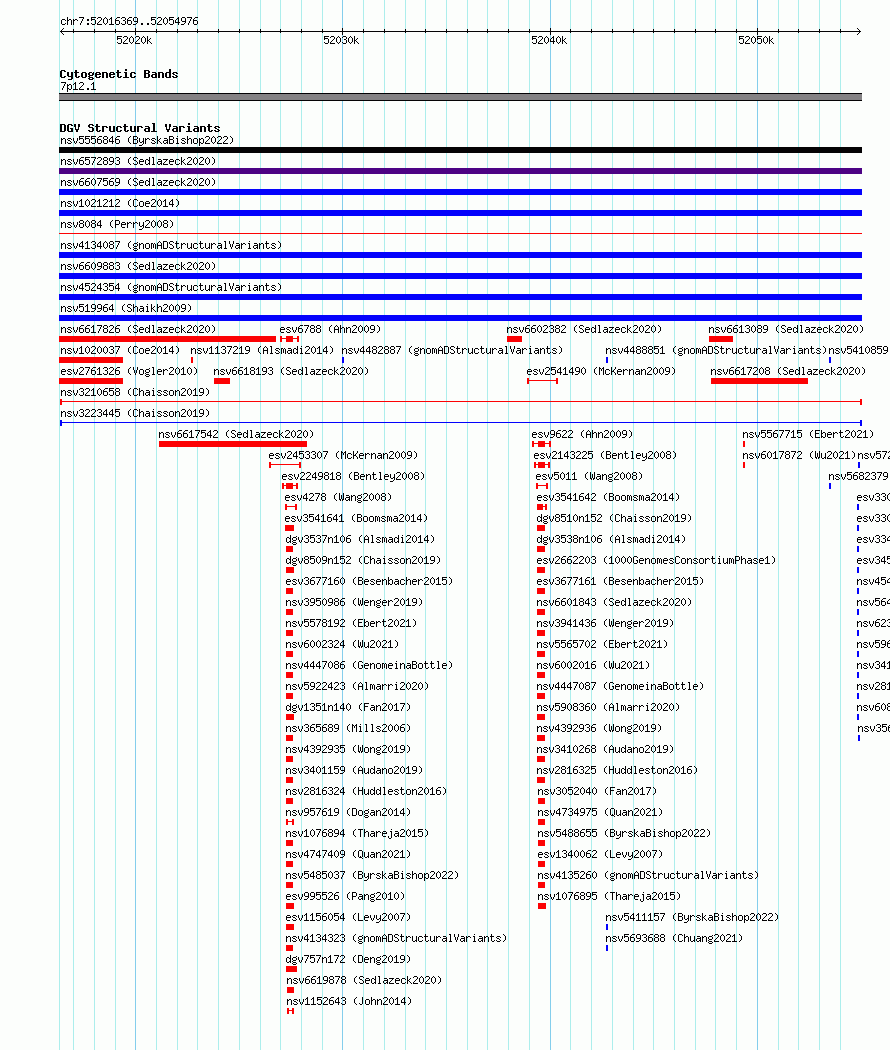
Task: Open esv9622 (Ahn2009) variant
Action: pyautogui.click(x=582, y=434)
